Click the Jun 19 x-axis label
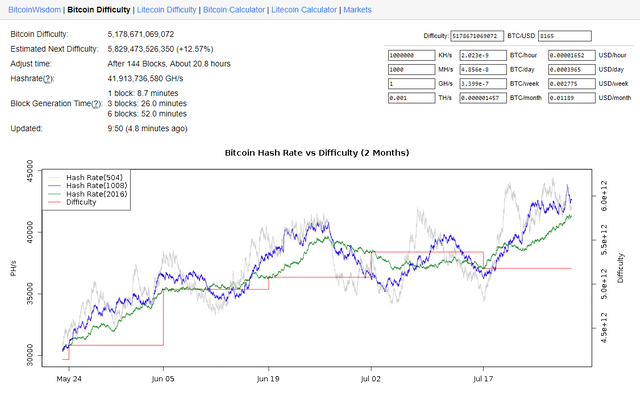This screenshot has width=640, height=393. point(268,379)
